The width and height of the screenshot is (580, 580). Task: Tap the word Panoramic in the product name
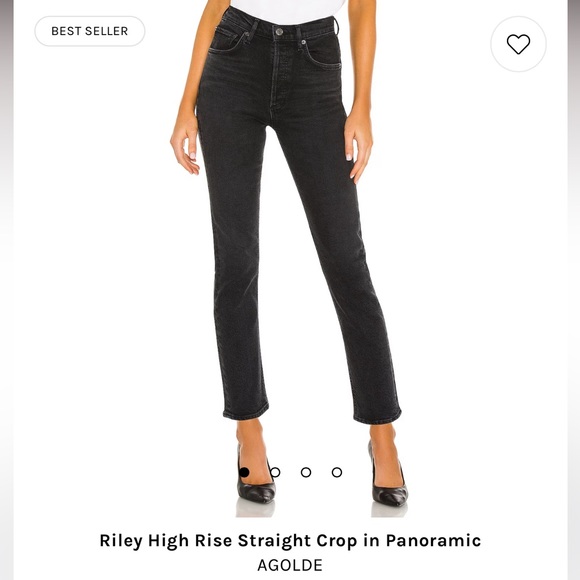(434, 540)
